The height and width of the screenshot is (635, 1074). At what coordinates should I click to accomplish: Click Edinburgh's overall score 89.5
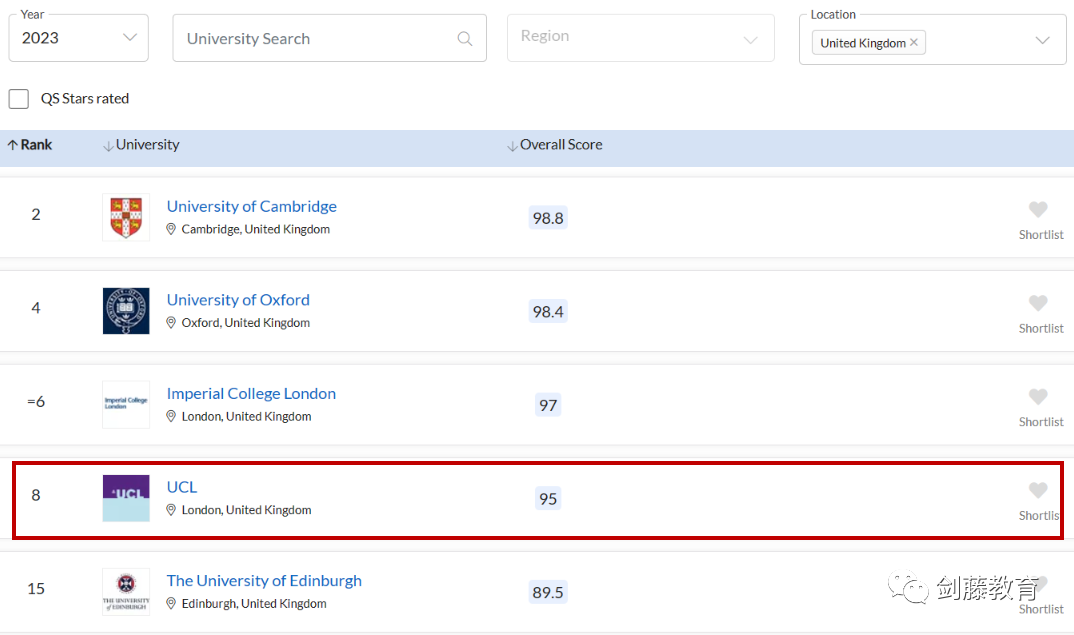coord(548,593)
